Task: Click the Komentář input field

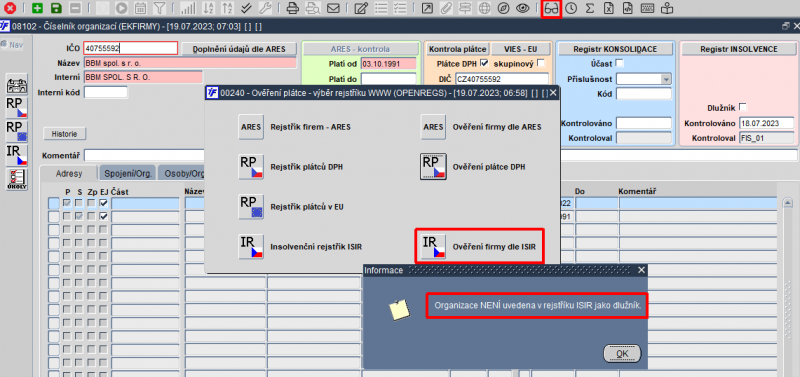Action: pos(440,155)
